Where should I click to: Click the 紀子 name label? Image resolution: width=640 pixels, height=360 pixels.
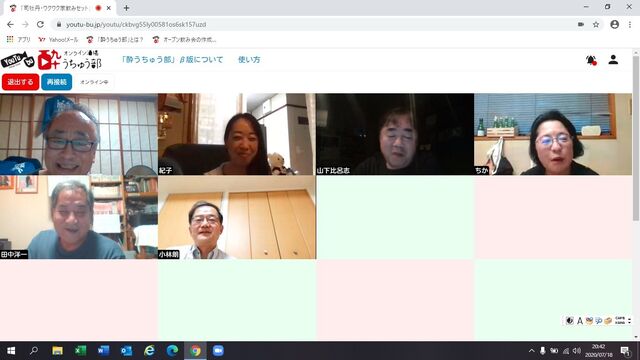[165, 171]
